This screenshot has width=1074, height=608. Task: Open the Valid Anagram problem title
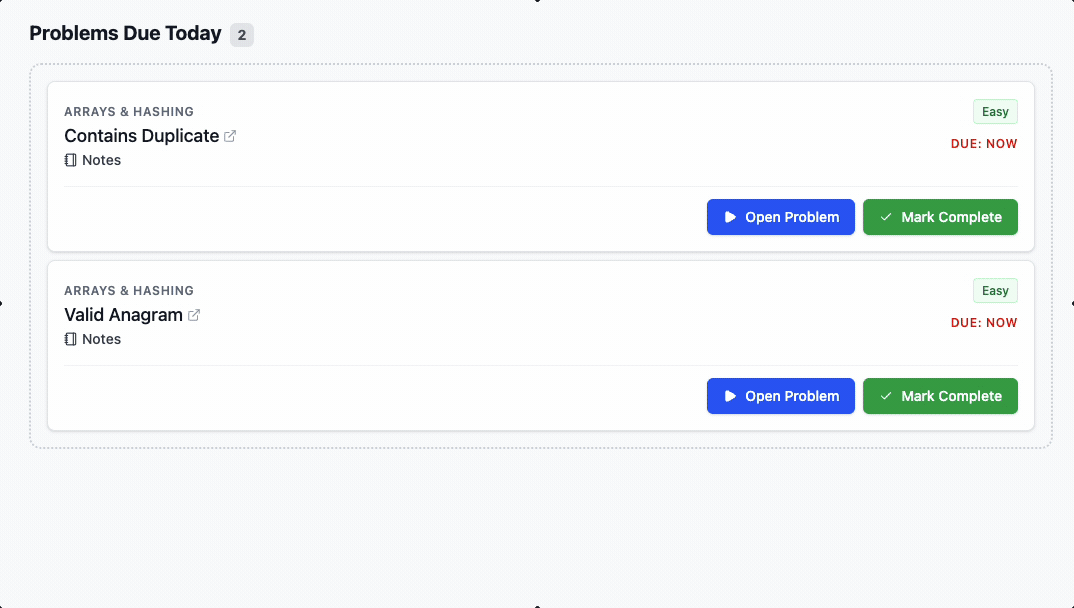pos(123,315)
